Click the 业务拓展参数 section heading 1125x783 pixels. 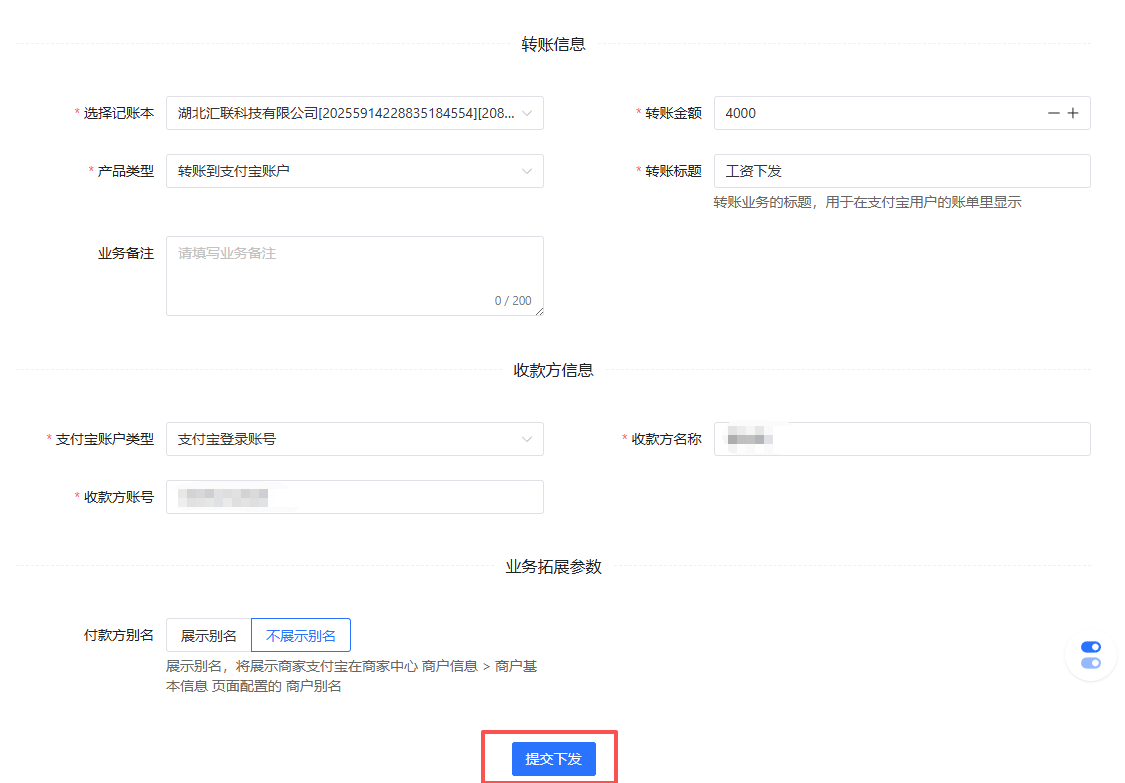coord(553,567)
